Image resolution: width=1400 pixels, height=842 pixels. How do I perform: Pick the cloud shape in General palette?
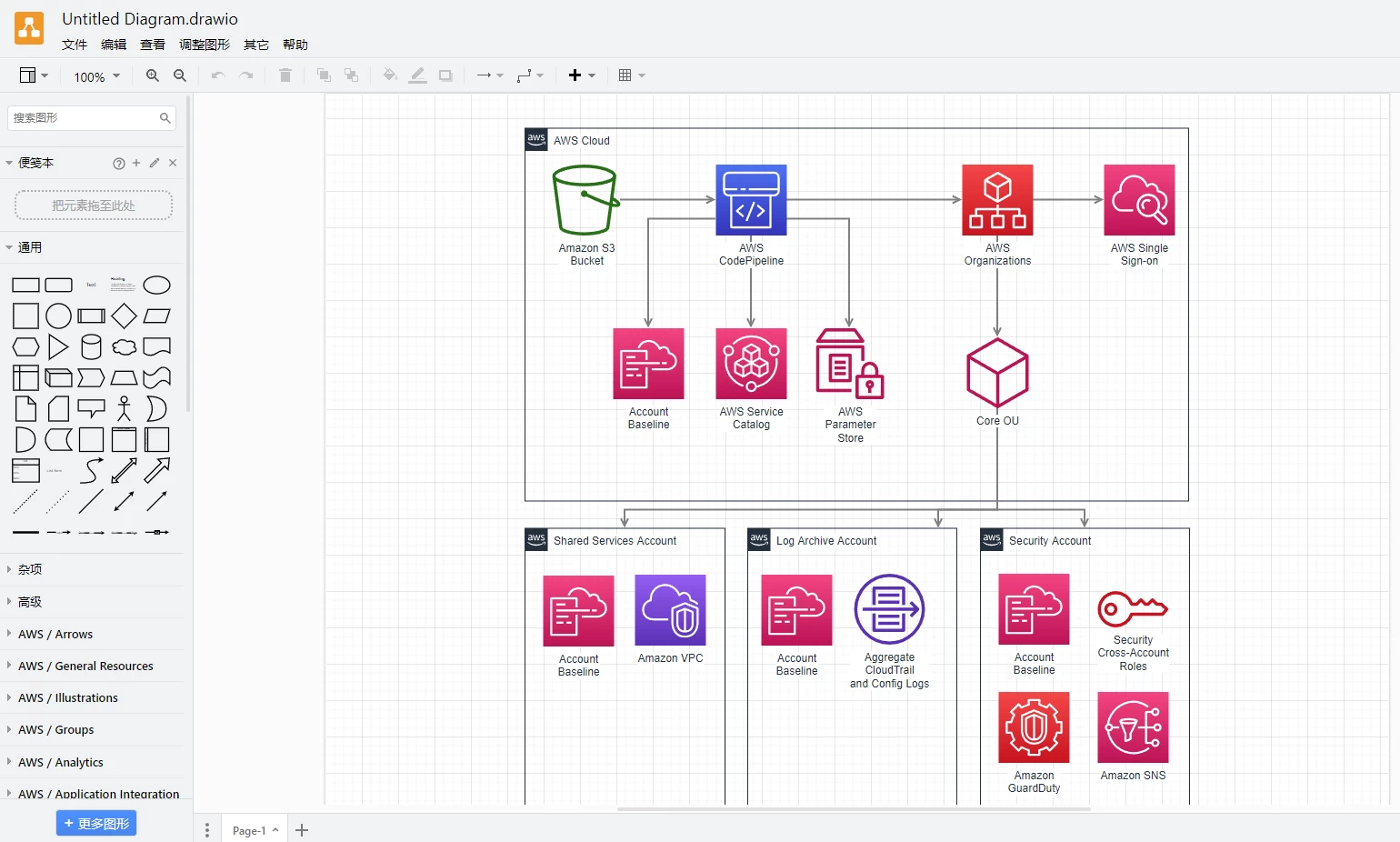(124, 347)
